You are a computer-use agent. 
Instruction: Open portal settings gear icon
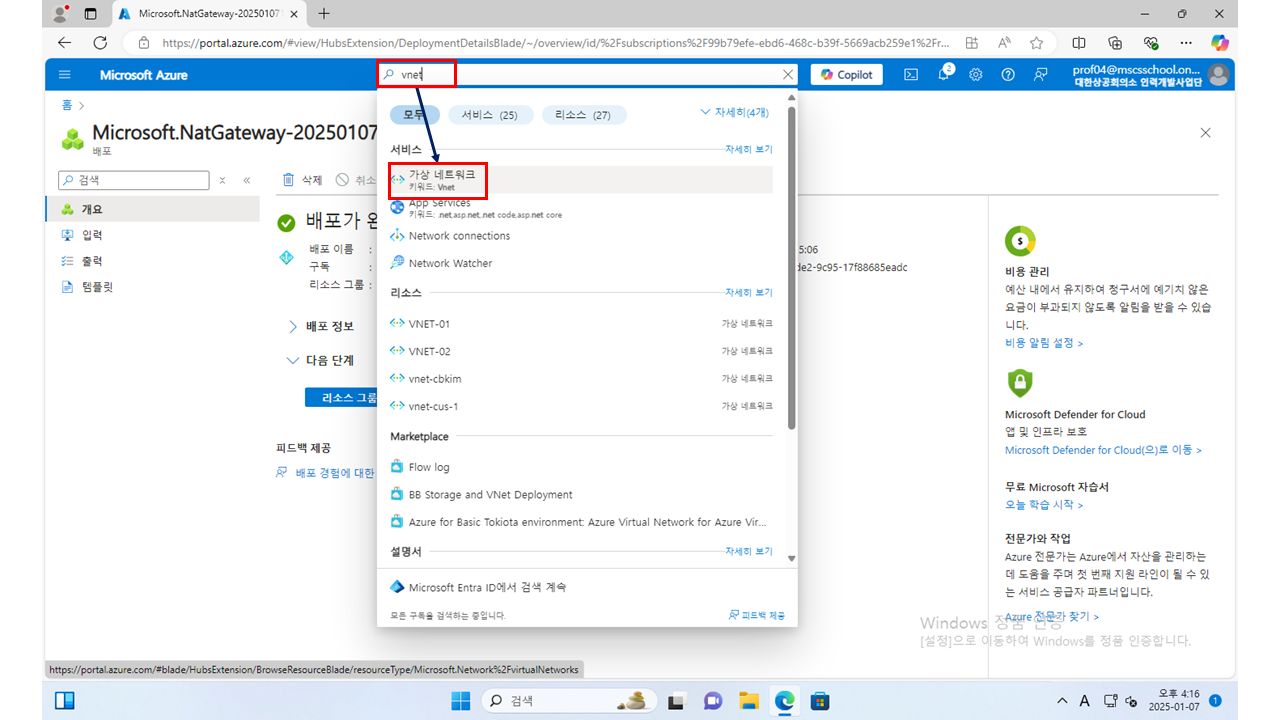pos(975,74)
